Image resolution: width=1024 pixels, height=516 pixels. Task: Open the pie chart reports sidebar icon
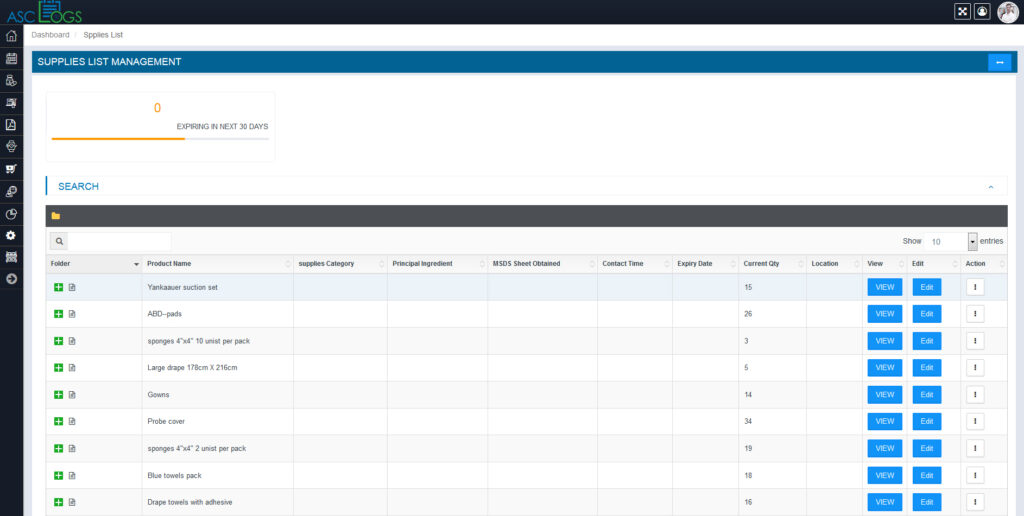coord(11,213)
